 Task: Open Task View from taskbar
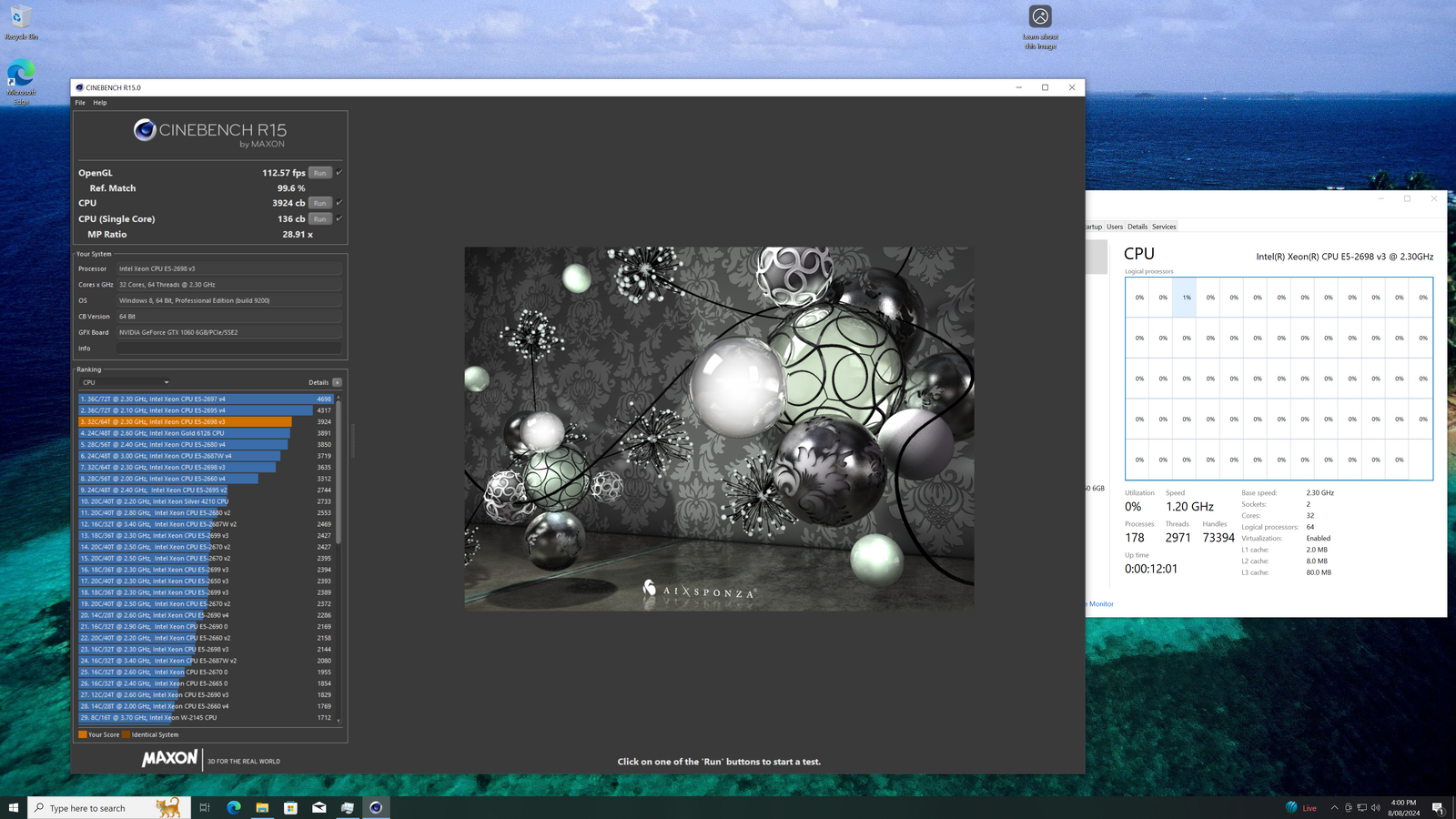(205, 808)
